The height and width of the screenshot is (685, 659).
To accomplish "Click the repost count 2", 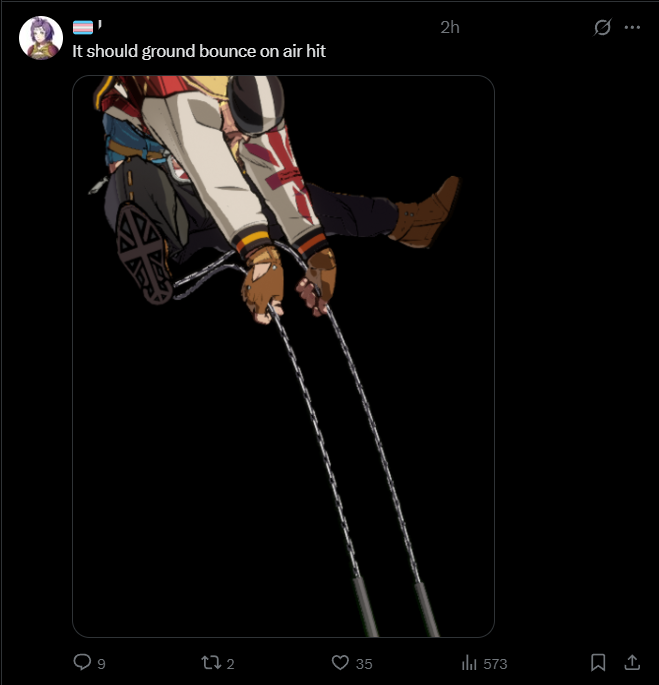I will (x=231, y=664).
